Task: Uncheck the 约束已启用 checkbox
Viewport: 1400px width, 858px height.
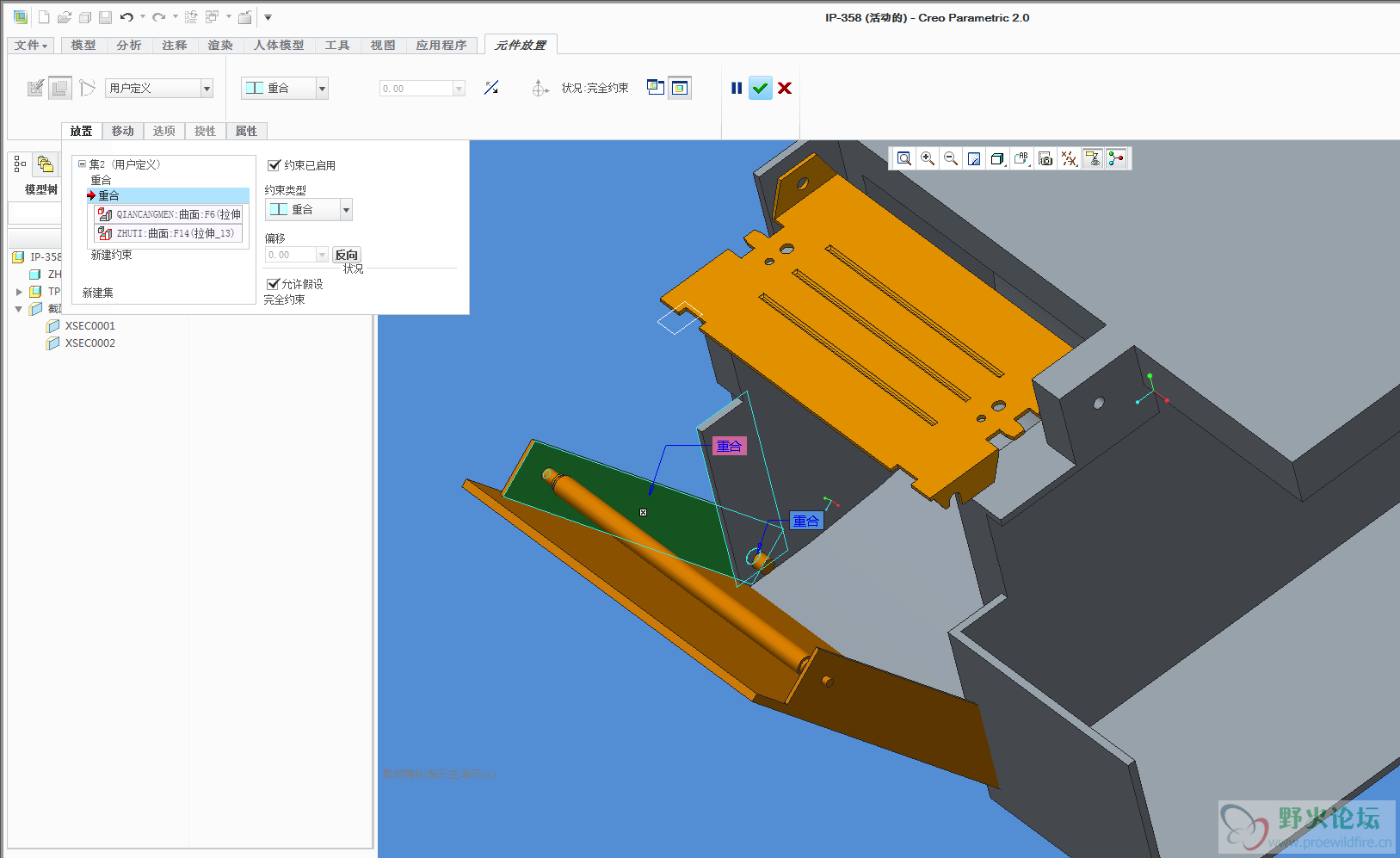Action: pyautogui.click(x=274, y=165)
